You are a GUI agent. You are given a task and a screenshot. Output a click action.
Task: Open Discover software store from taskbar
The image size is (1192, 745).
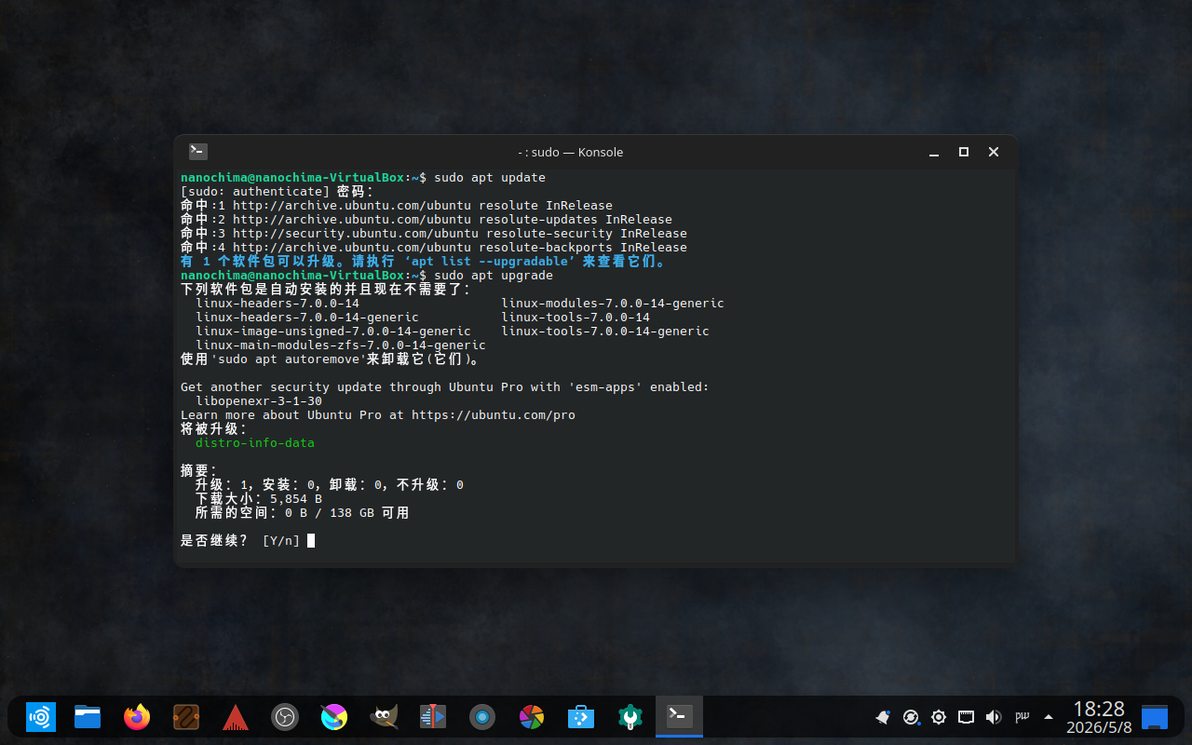[581, 717]
